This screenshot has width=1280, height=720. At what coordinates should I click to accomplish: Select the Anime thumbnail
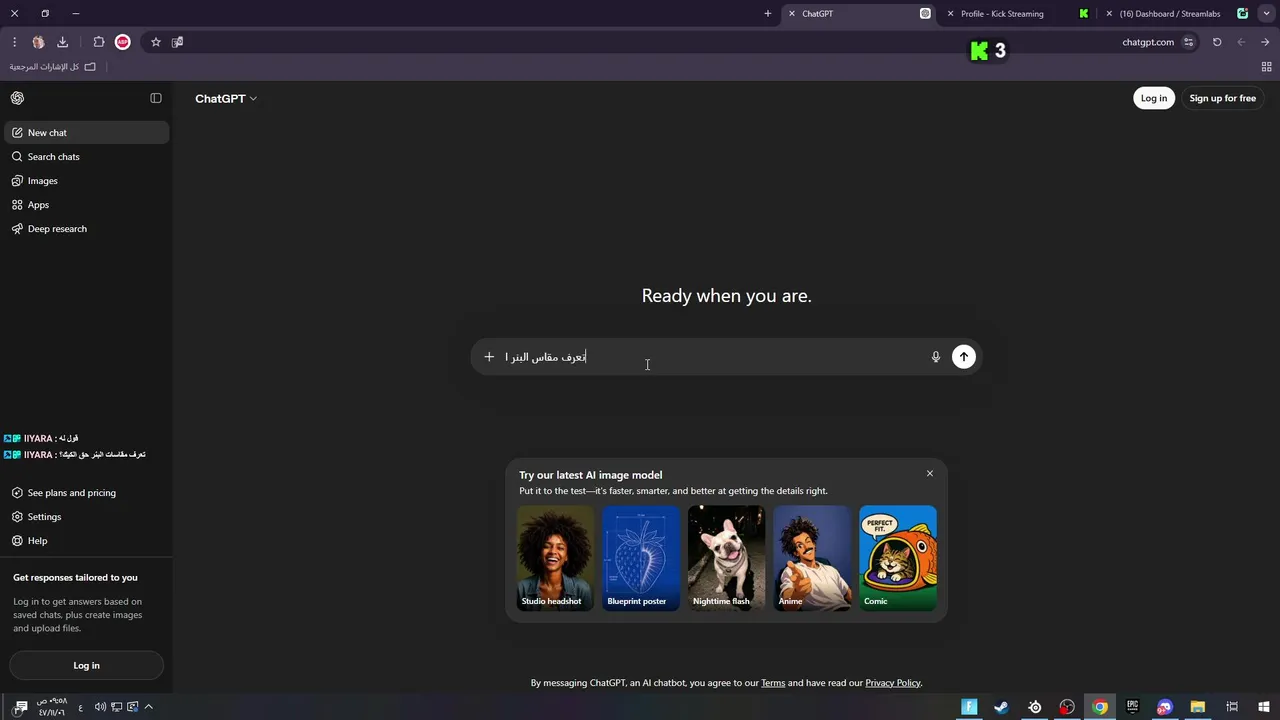point(812,557)
